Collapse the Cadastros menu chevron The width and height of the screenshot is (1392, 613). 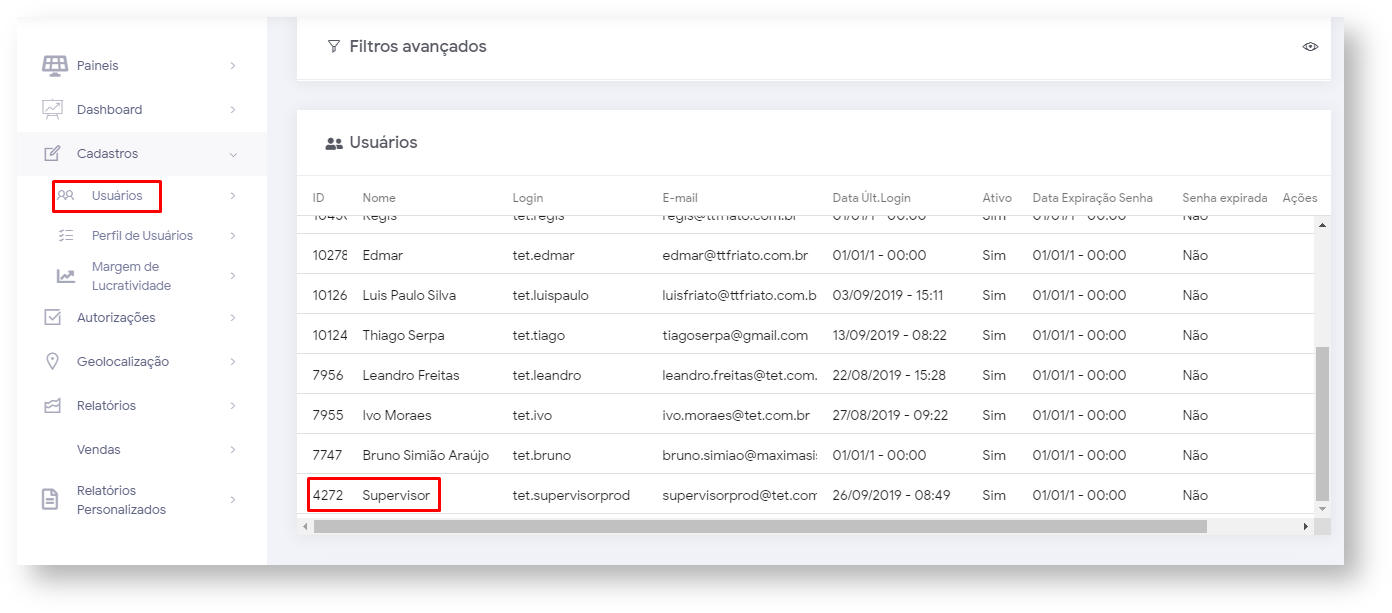tap(233, 154)
